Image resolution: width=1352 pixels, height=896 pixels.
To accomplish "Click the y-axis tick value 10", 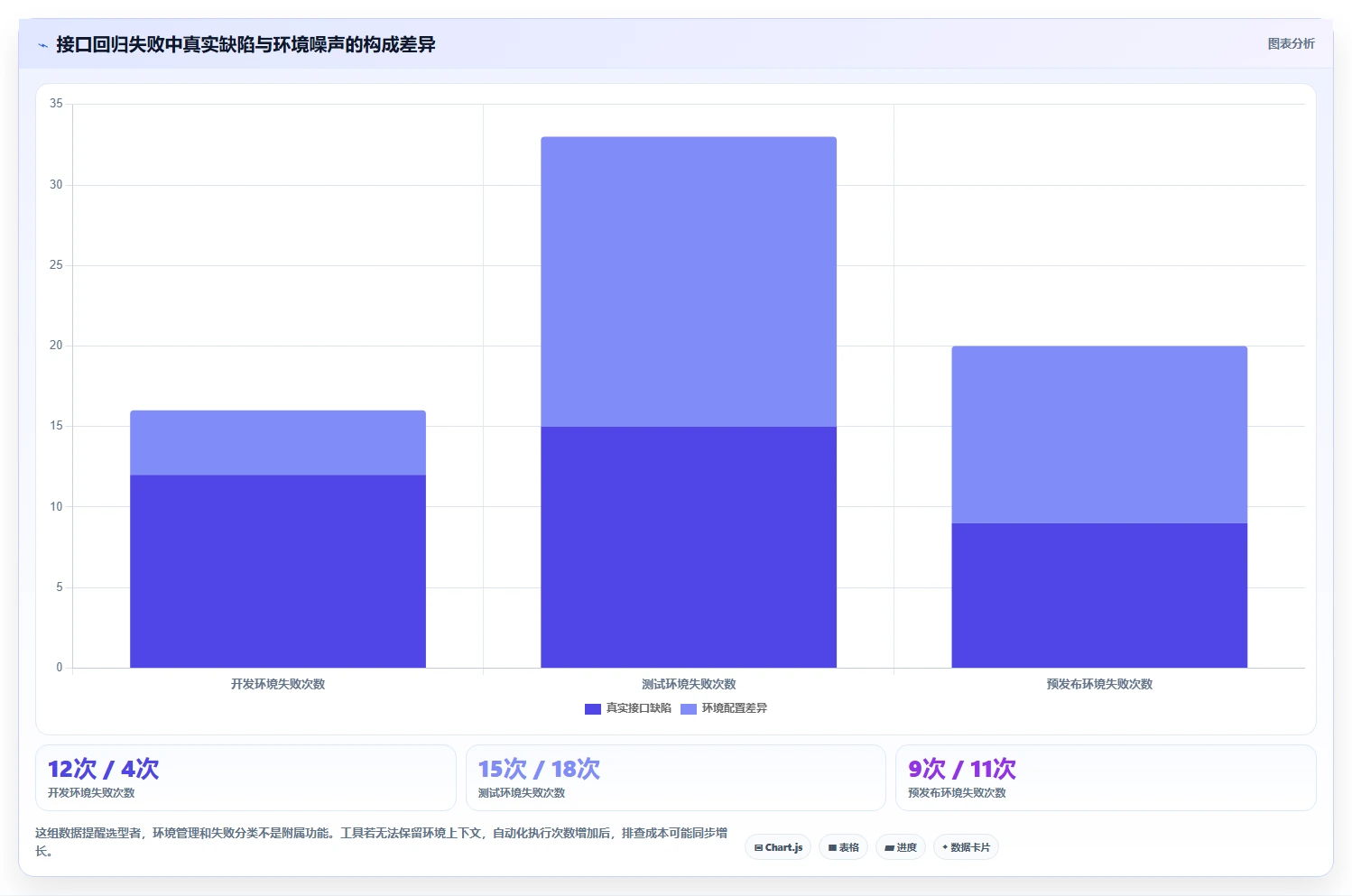I will [x=56, y=507].
